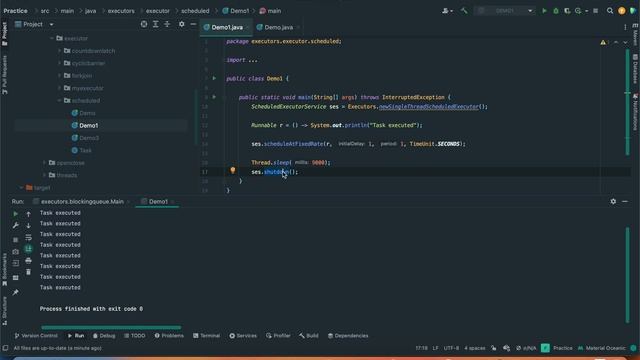Image resolution: width=640 pixels, height=360 pixels.
Task: Select opened file target icon in Project panel
Action: tap(144, 24)
